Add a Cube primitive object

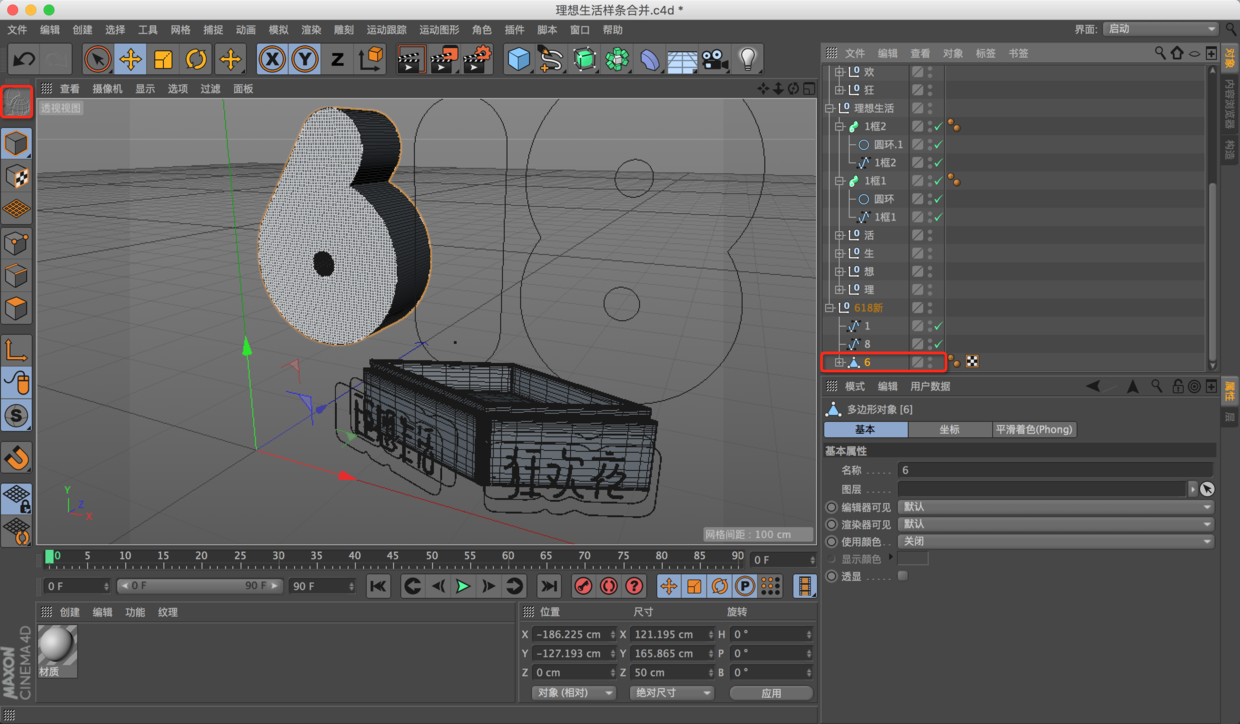[x=518, y=59]
